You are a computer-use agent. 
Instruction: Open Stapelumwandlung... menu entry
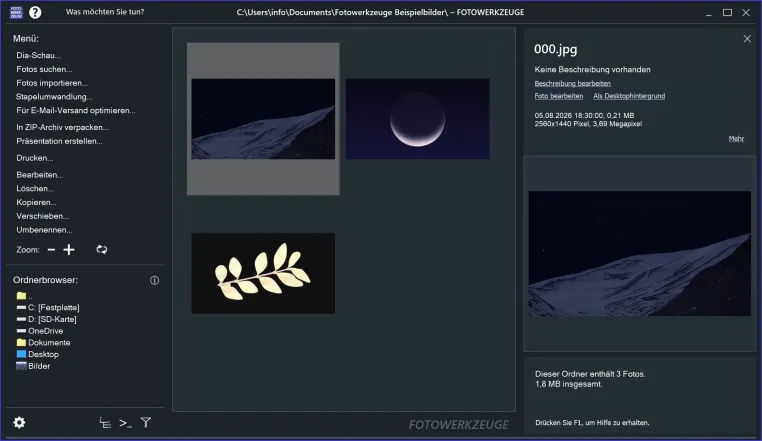coord(54,97)
